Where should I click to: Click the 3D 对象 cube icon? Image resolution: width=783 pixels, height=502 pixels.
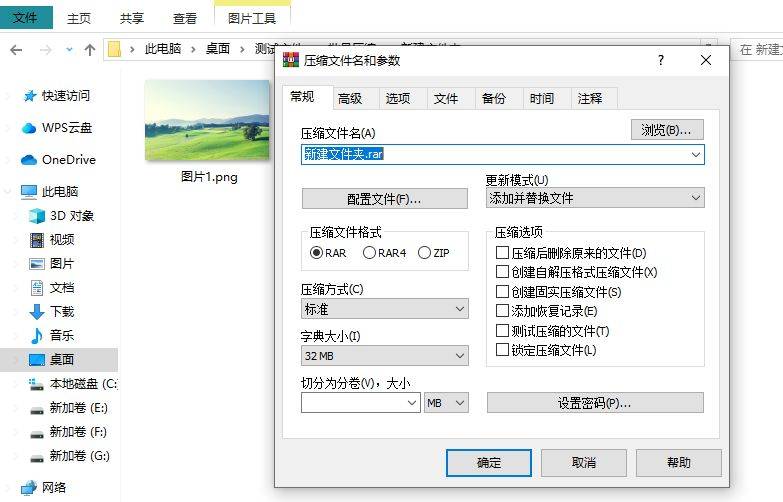[37, 216]
